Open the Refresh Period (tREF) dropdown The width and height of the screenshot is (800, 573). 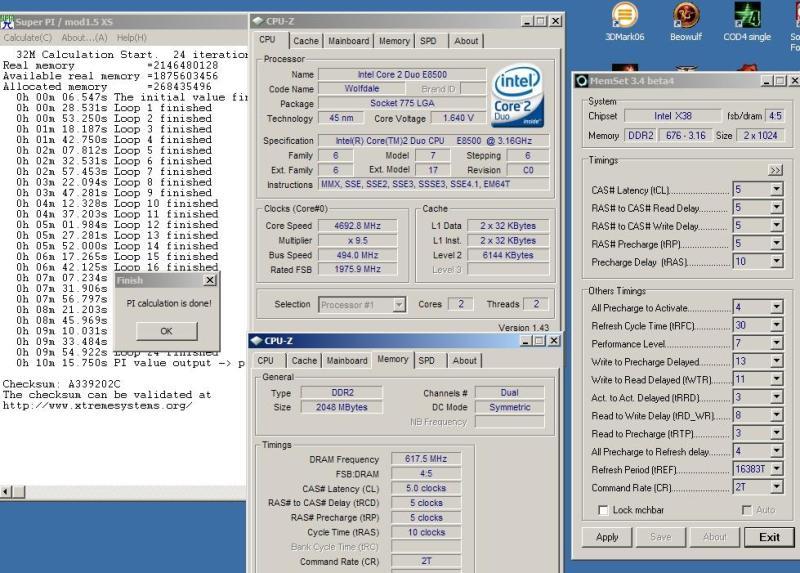tap(776, 469)
